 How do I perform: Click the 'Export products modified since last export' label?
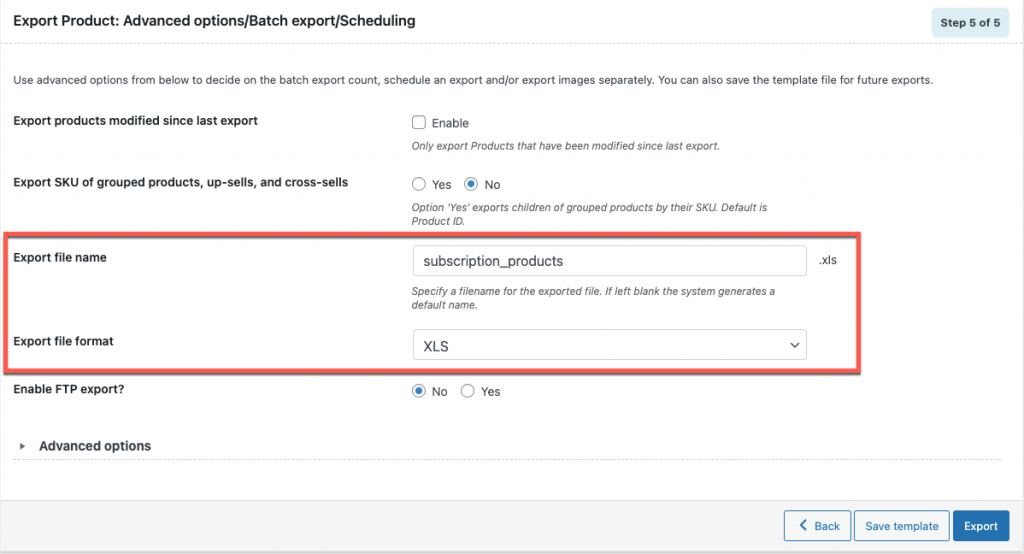135,120
